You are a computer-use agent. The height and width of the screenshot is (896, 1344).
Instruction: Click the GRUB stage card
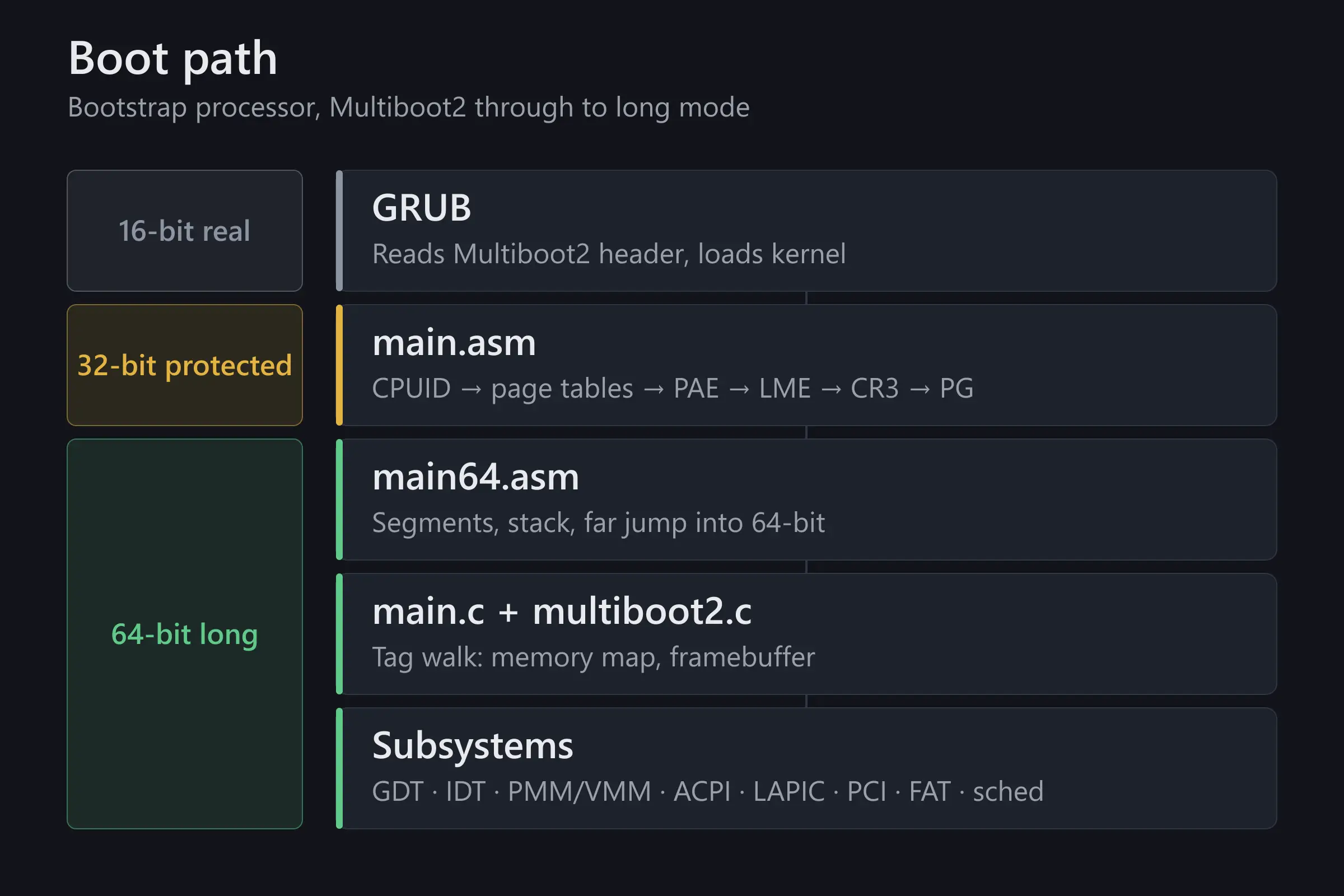point(806,231)
